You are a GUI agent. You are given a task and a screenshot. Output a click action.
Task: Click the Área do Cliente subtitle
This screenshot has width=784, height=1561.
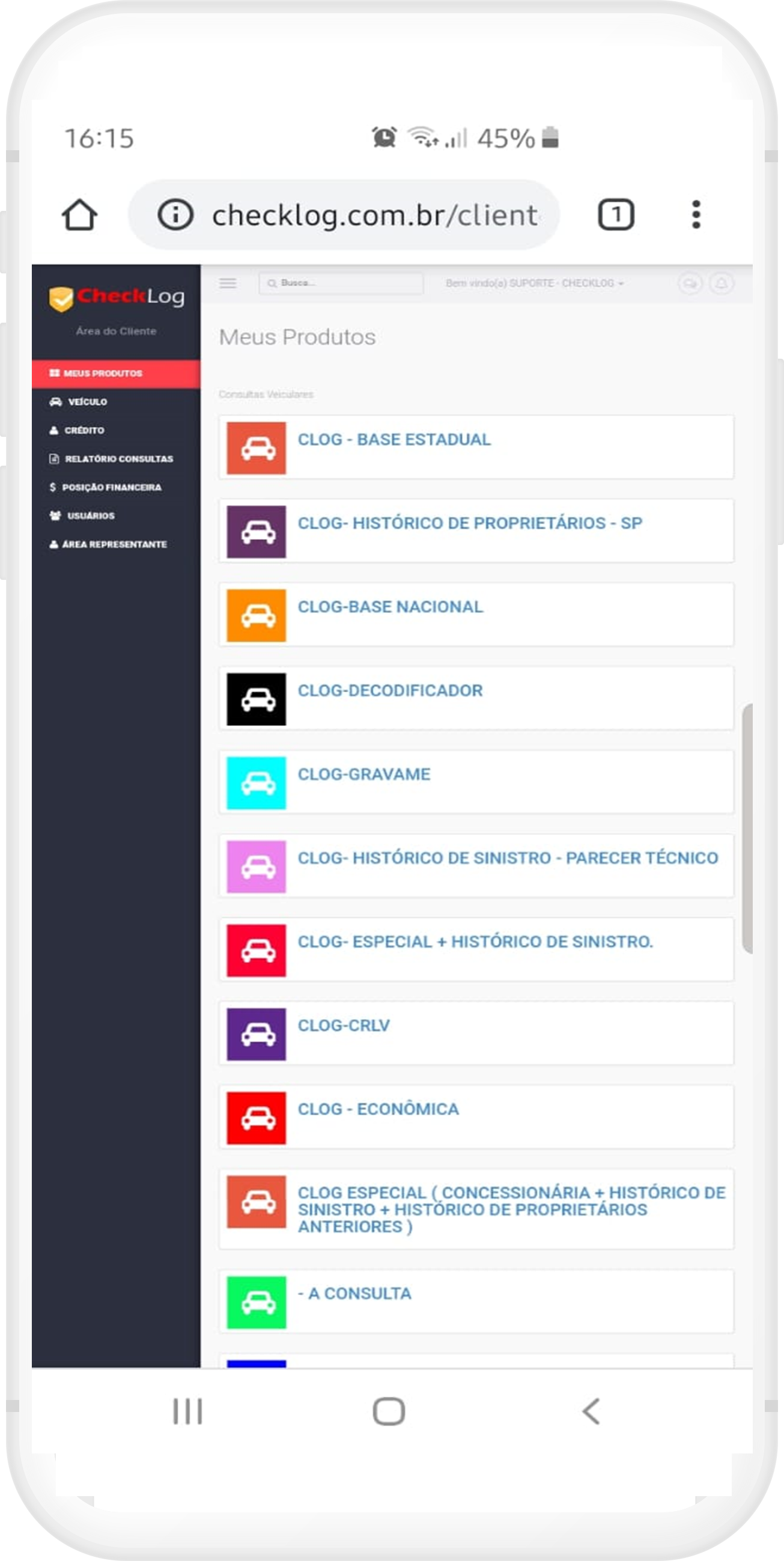tap(117, 331)
